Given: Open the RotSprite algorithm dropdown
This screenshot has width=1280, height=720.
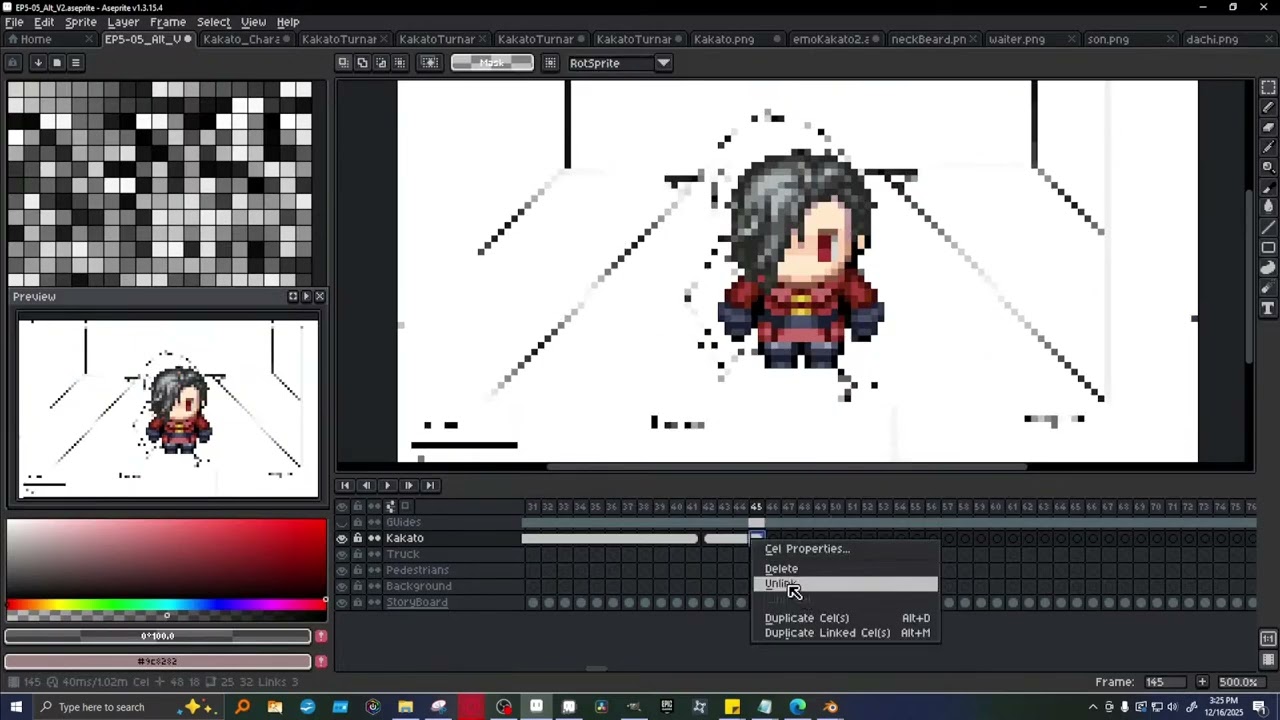Looking at the screenshot, I should click(663, 63).
